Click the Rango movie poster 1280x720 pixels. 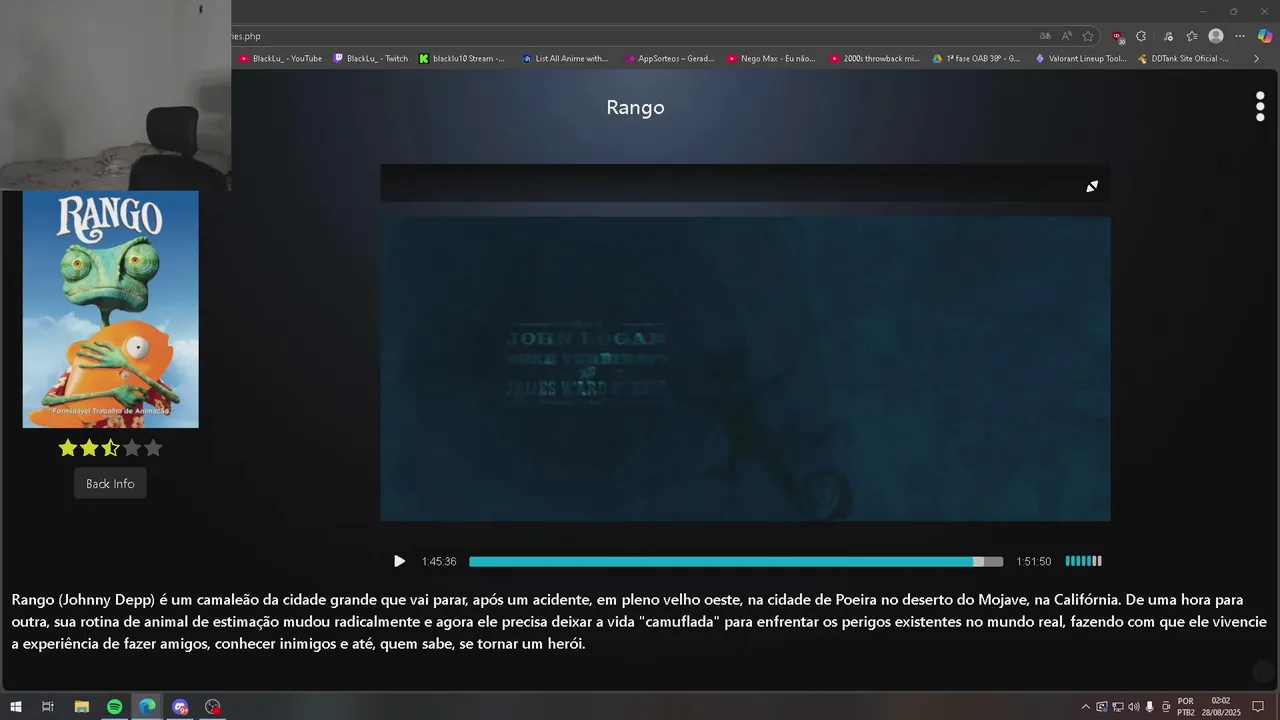[x=111, y=309]
